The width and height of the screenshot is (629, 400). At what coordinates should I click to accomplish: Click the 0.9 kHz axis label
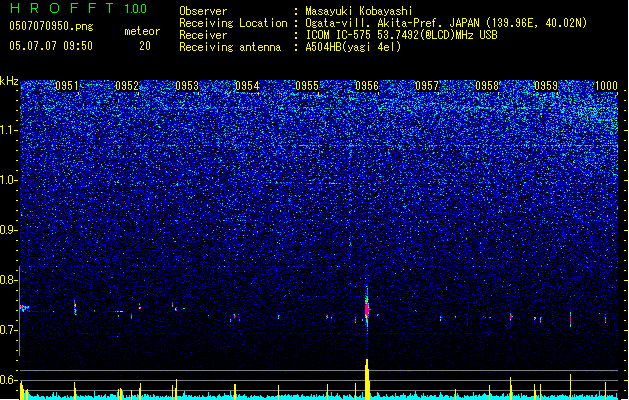9,230
